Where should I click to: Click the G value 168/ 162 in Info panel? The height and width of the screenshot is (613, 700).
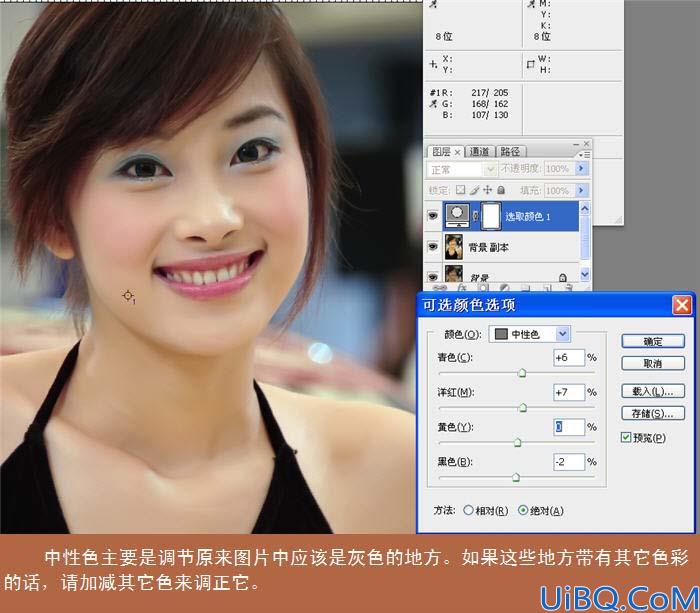[489, 104]
